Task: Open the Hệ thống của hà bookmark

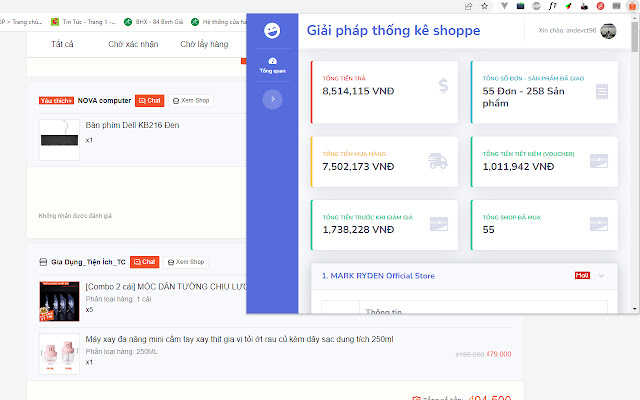Action: (219, 22)
